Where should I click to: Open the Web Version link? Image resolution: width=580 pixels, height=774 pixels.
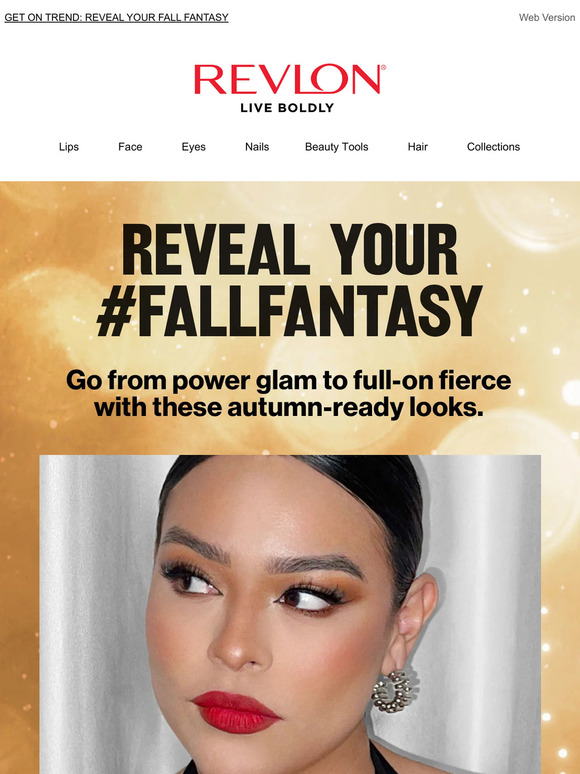tap(547, 17)
